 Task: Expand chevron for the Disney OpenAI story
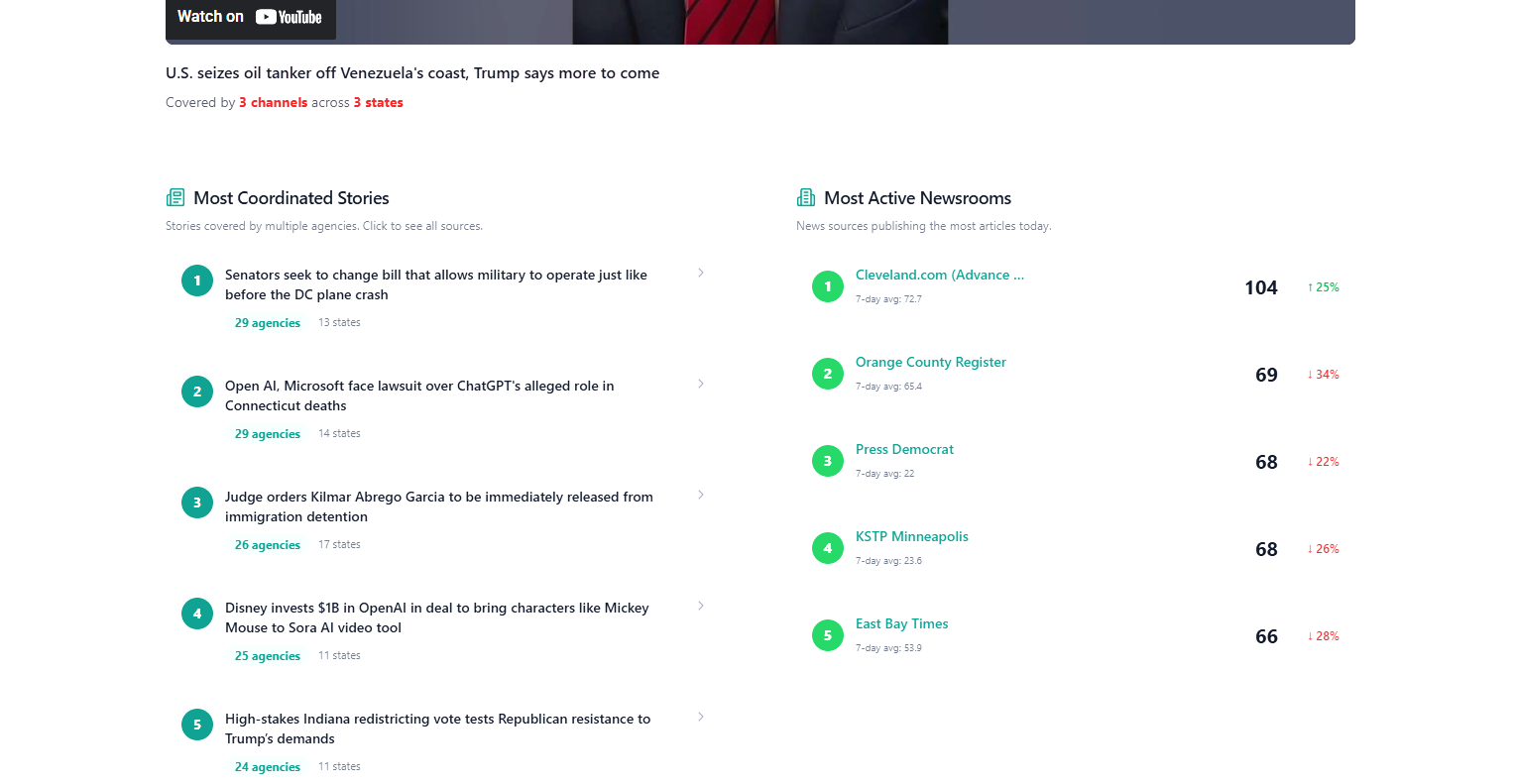click(x=701, y=606)
